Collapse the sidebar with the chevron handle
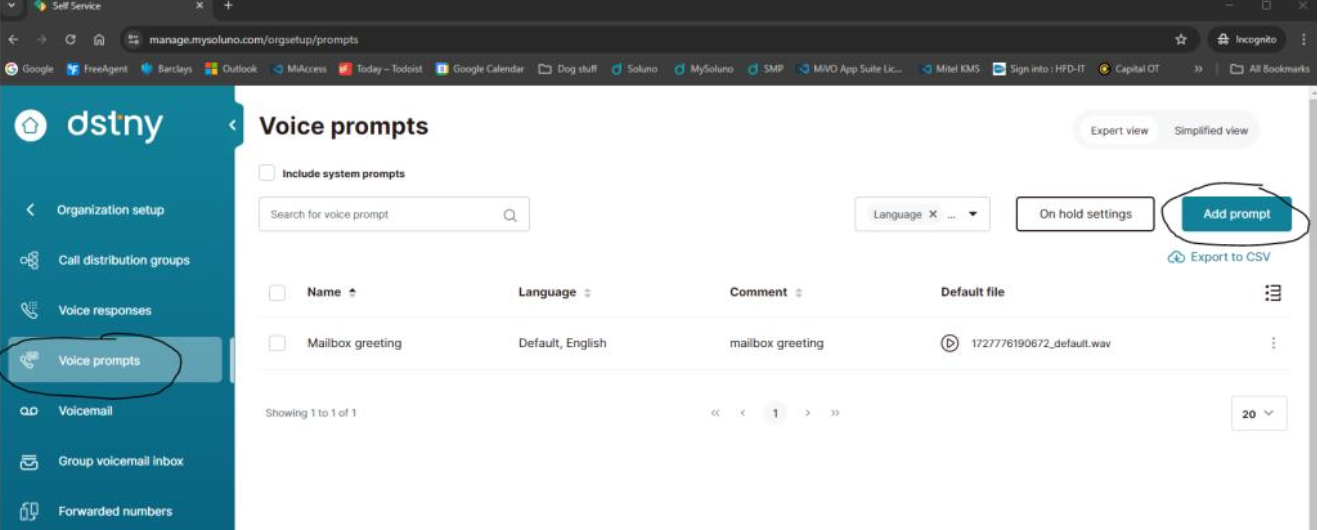The height and width of the screenshot is (530, 1318). [x=232, y=125]
